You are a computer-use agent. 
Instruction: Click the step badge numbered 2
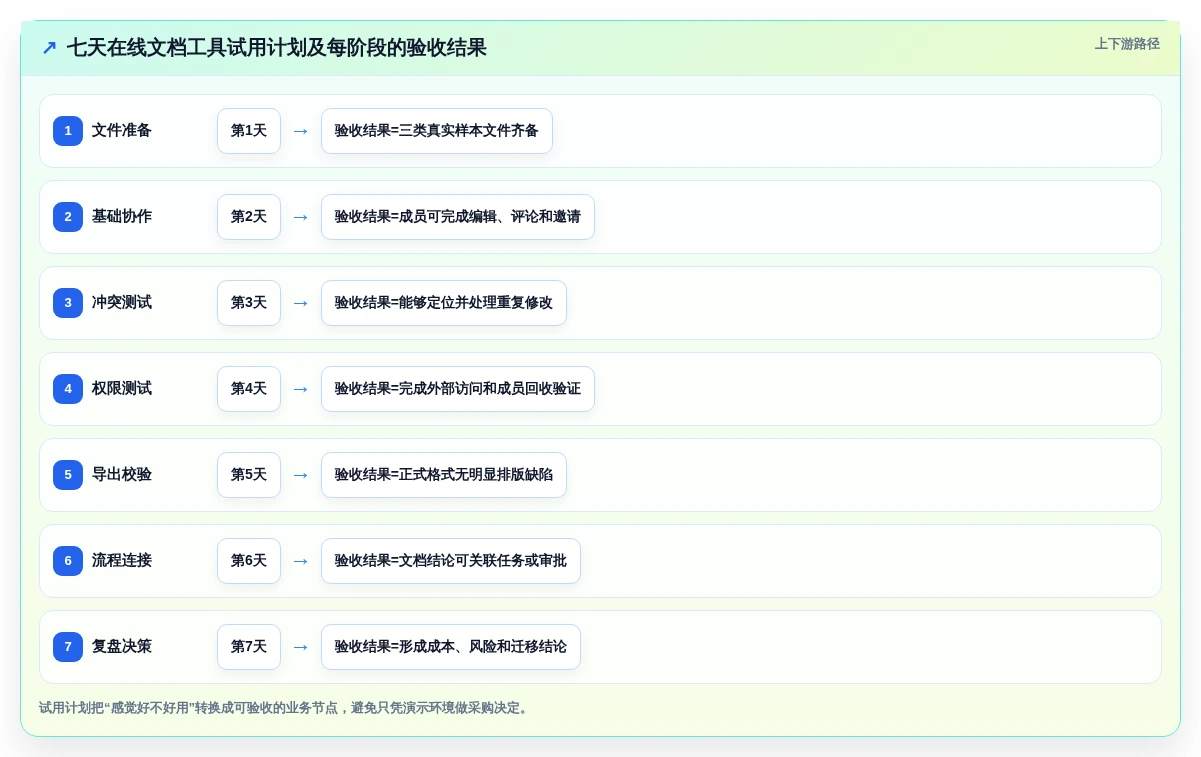pos(68,217)
